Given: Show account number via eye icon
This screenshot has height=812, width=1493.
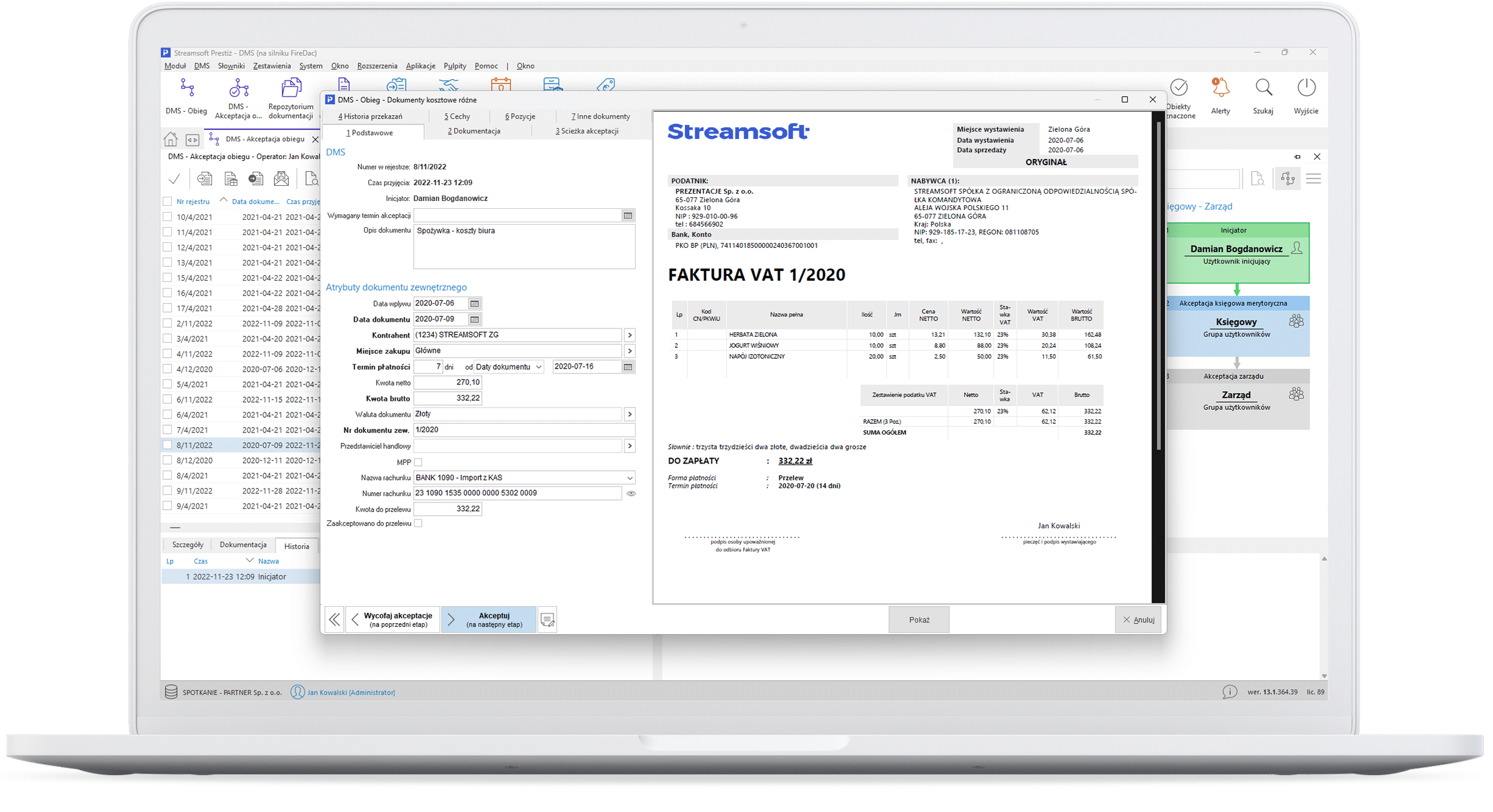Looking at the screenshot, I should click(631, 493).
